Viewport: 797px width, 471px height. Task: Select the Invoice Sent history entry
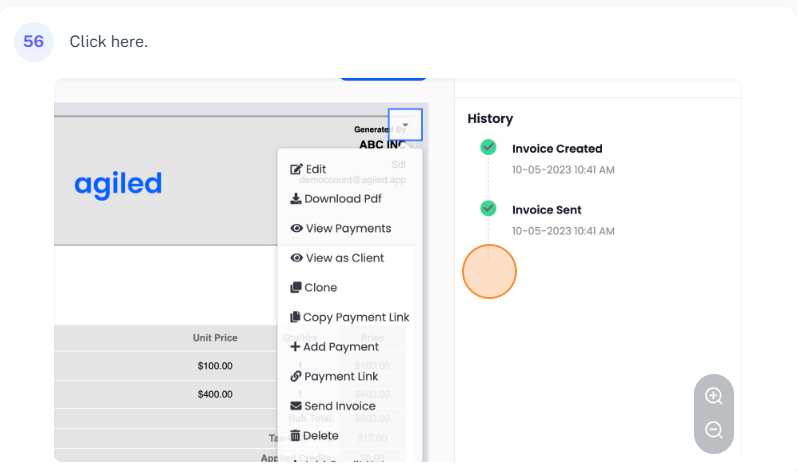(x=546, y=210)
